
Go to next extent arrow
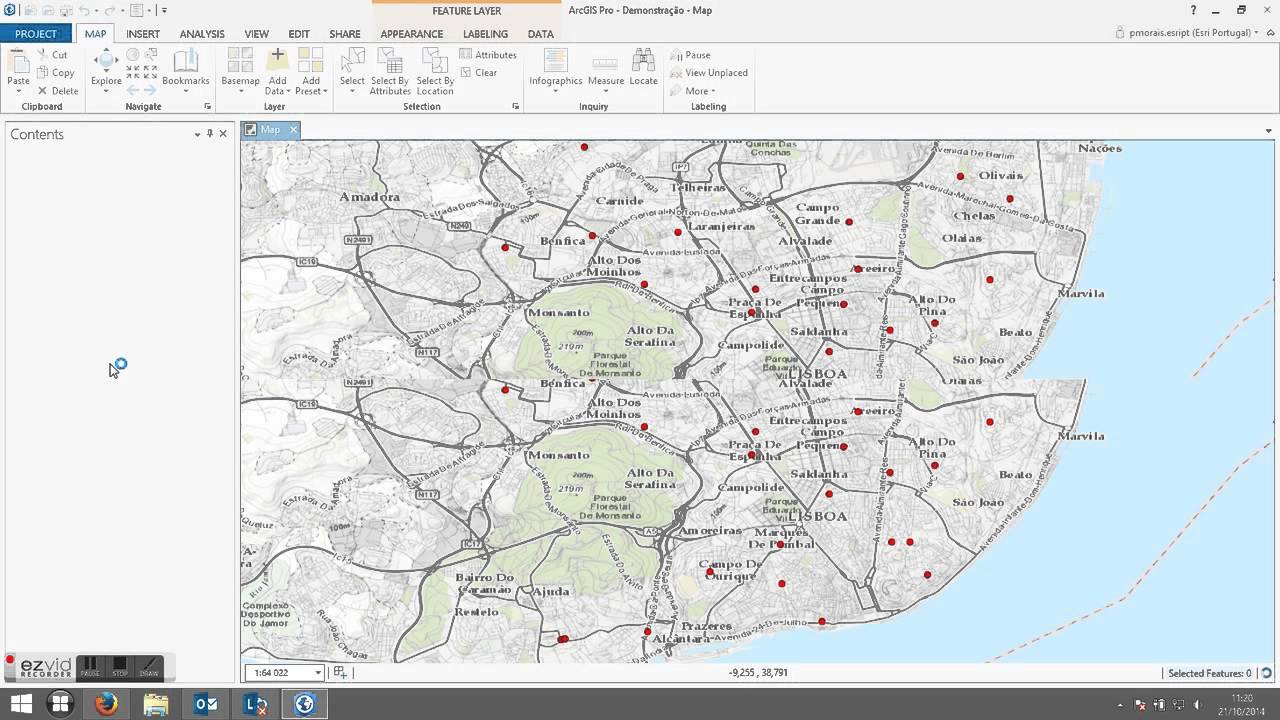pos(149,90)
